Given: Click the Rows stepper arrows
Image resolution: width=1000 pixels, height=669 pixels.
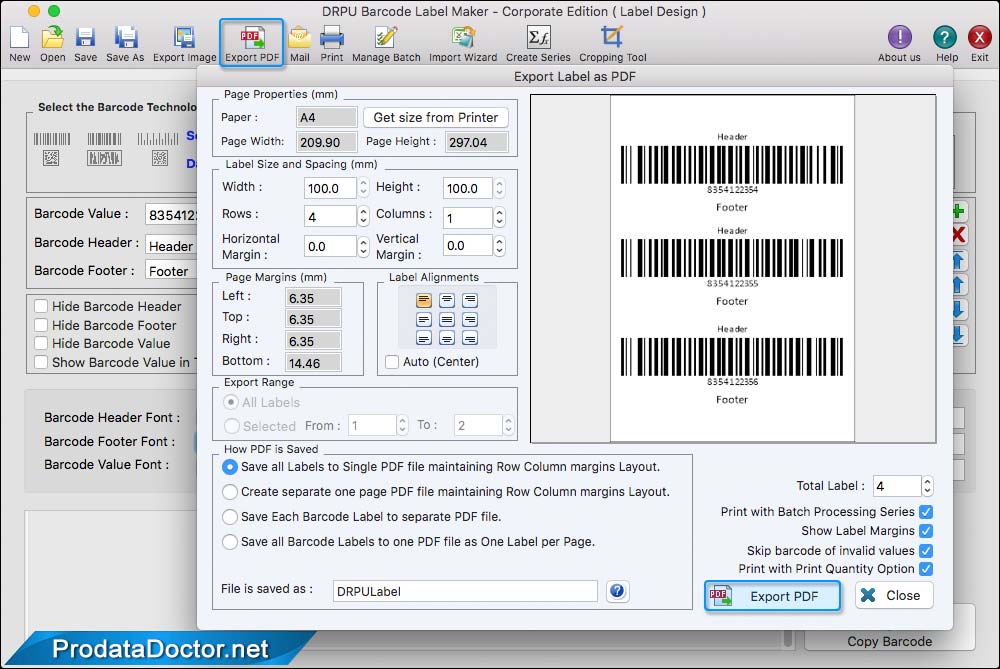Looking at the screenshot, I should (364, 216).
